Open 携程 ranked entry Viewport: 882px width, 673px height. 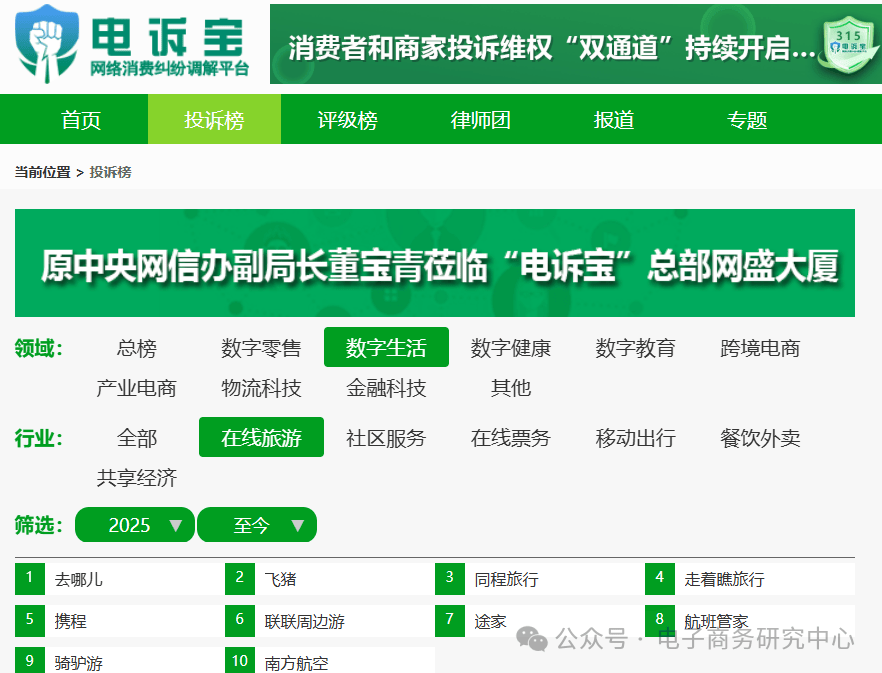tap(120, 621)
